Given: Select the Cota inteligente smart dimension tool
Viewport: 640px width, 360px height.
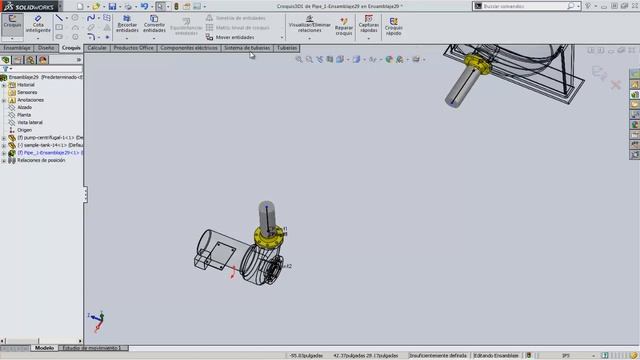Looking at the screenshot, I should [38, 24].
